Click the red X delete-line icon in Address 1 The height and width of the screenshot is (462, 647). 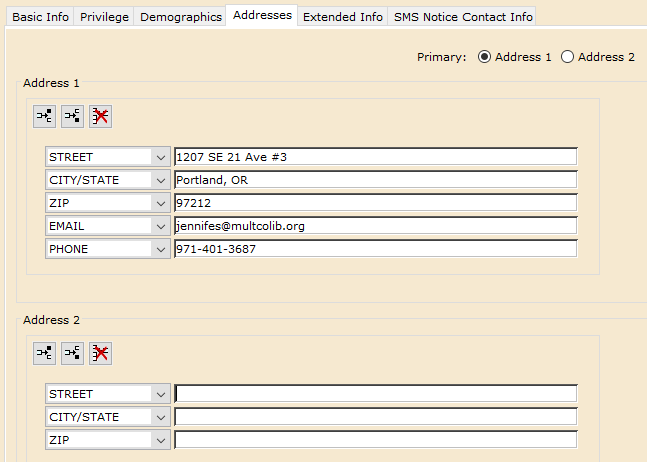pos(100,117)
